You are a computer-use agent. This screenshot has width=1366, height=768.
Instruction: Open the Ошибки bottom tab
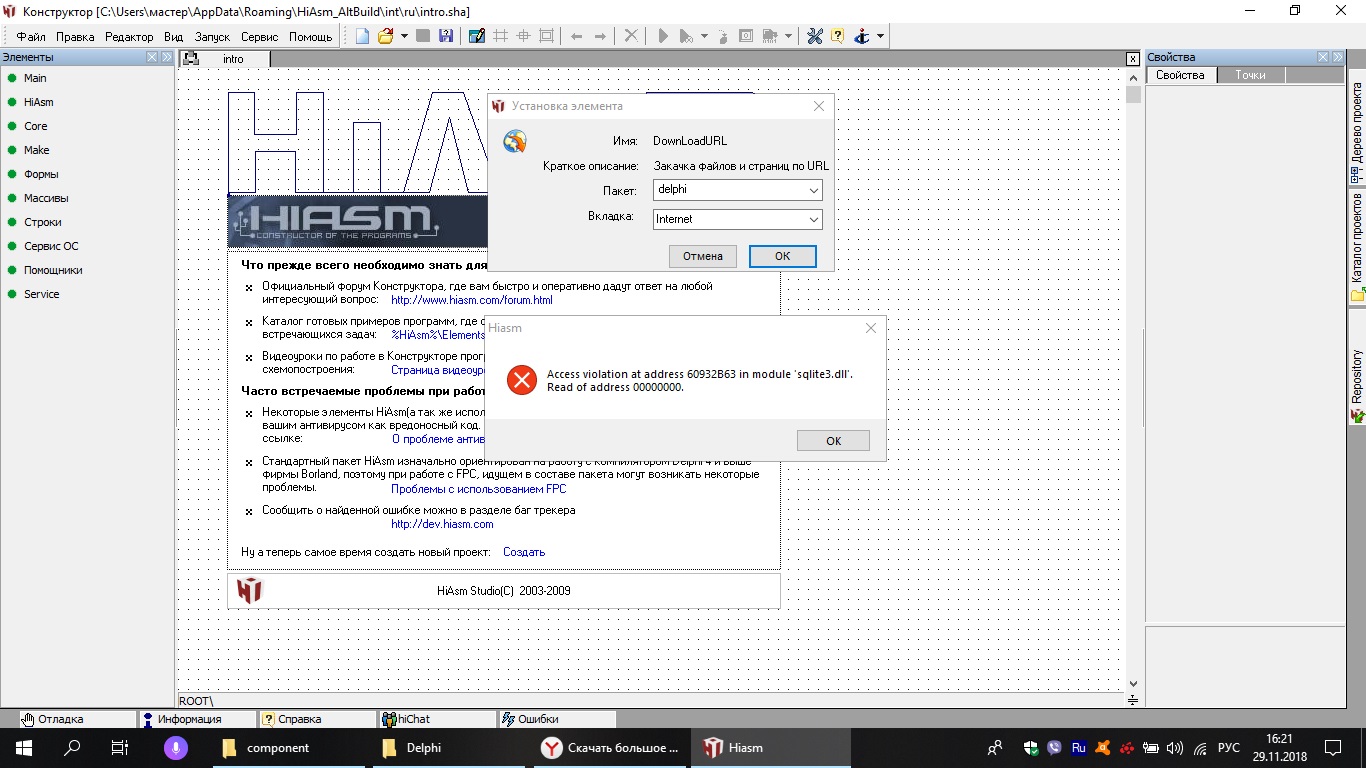(x=557, y=719)
